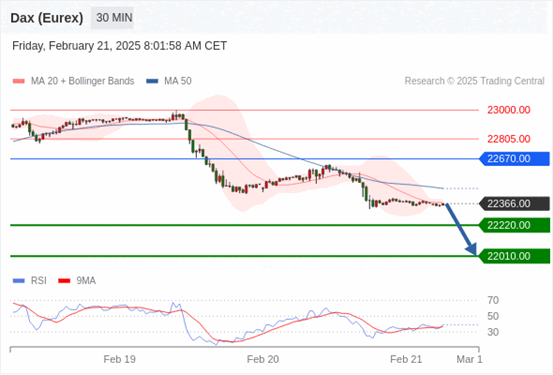This screenshot has height=375, width=553.
Task: Click the MA 20 + Bollinger Bands legend swatch
Action: click(x=19, y=81)
